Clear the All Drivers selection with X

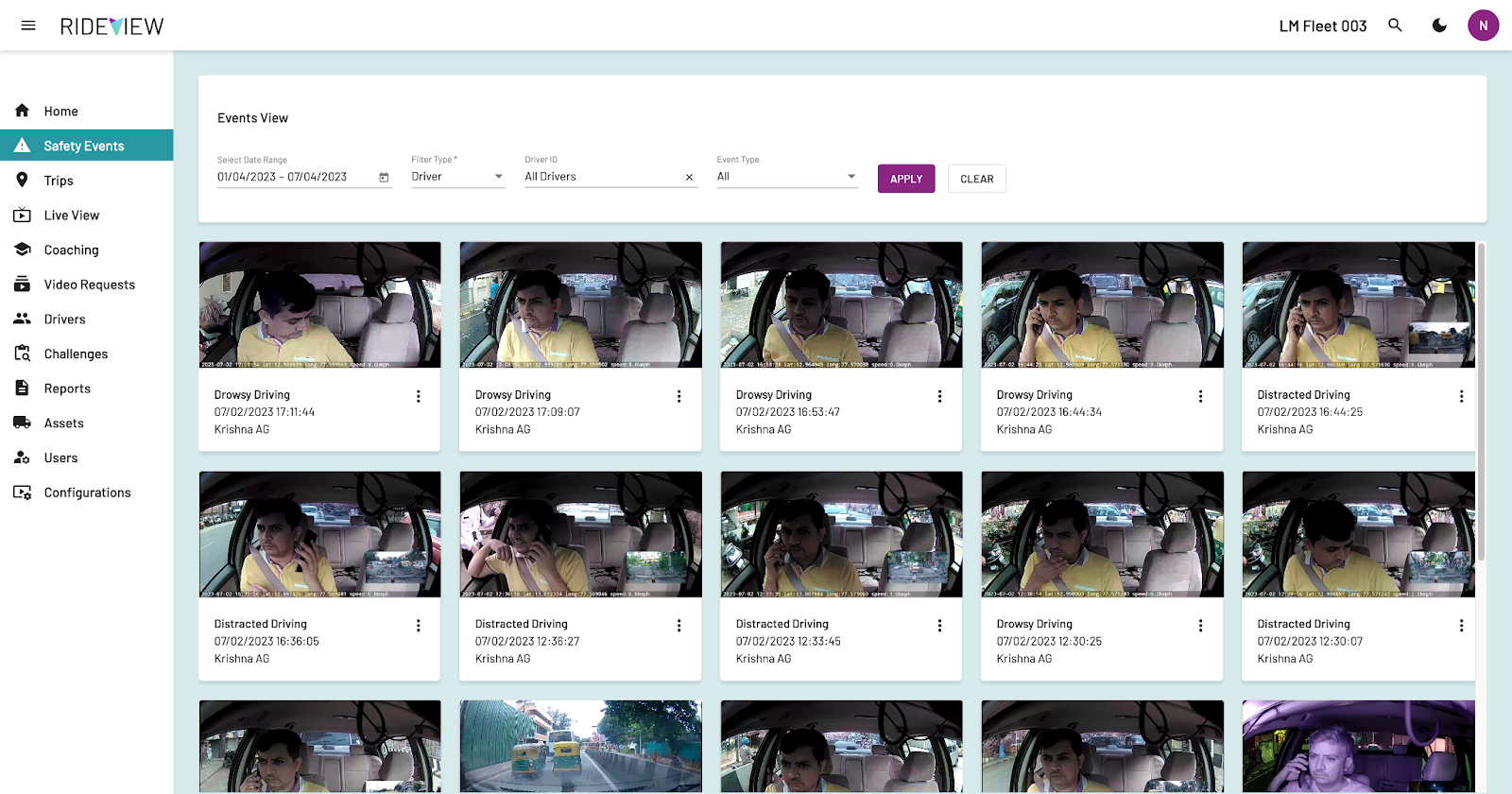[x=689, y=178]
